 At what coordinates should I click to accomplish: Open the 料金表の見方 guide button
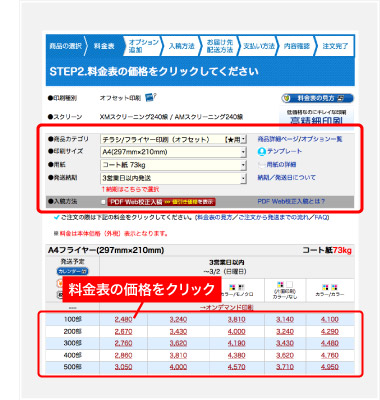pos(317,98)
